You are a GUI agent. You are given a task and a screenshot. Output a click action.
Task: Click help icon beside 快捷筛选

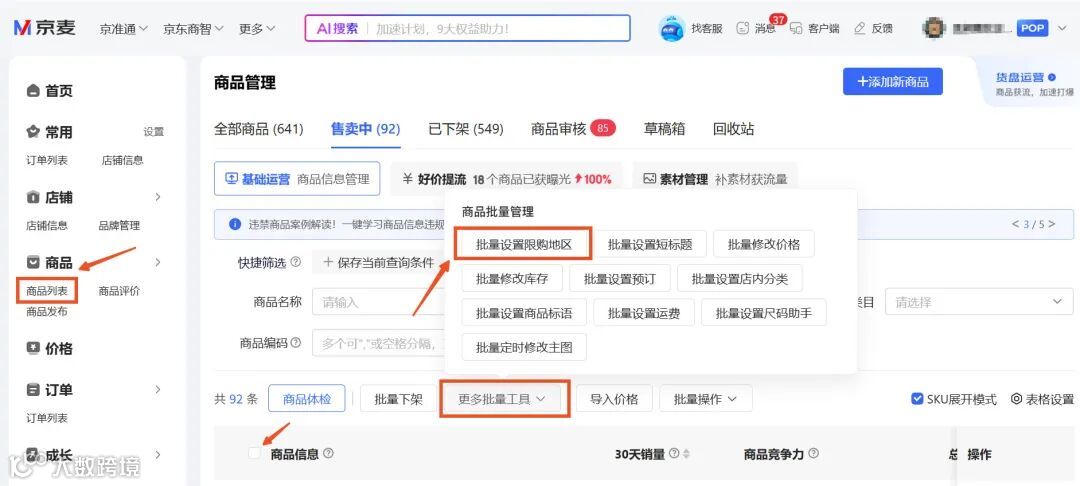[x=295, y=262]
